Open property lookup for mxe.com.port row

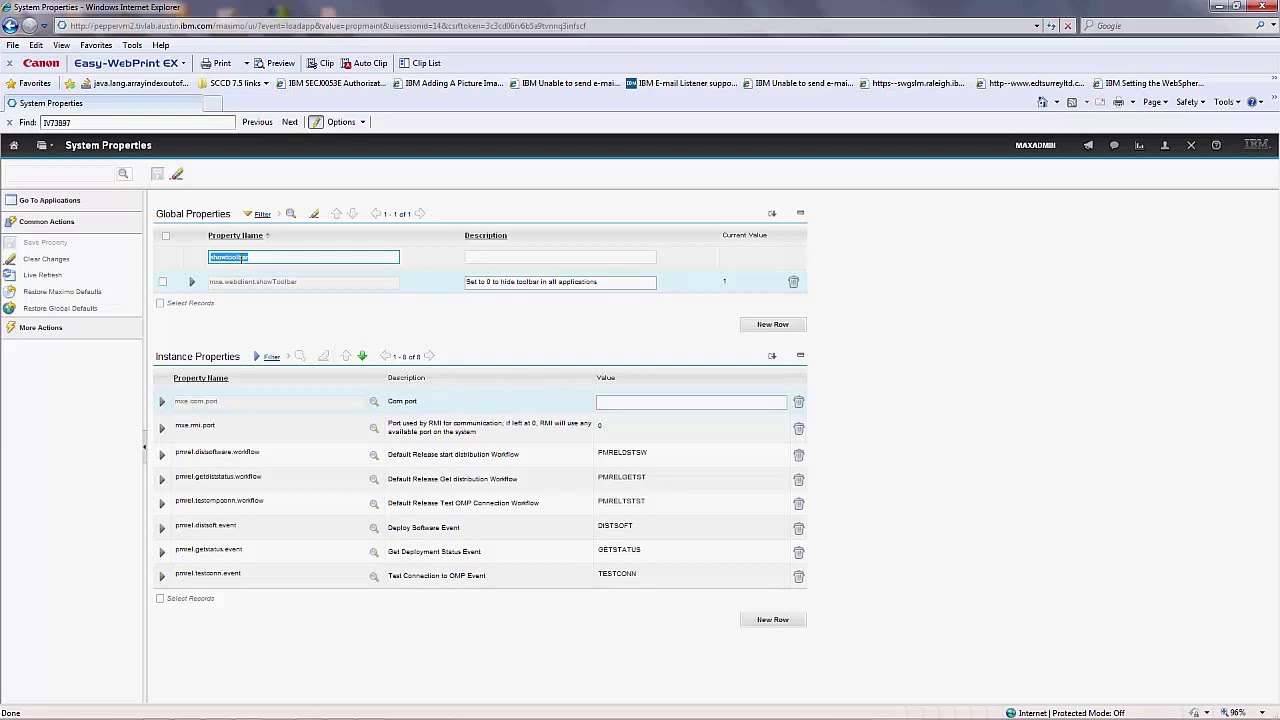(374, 402)
